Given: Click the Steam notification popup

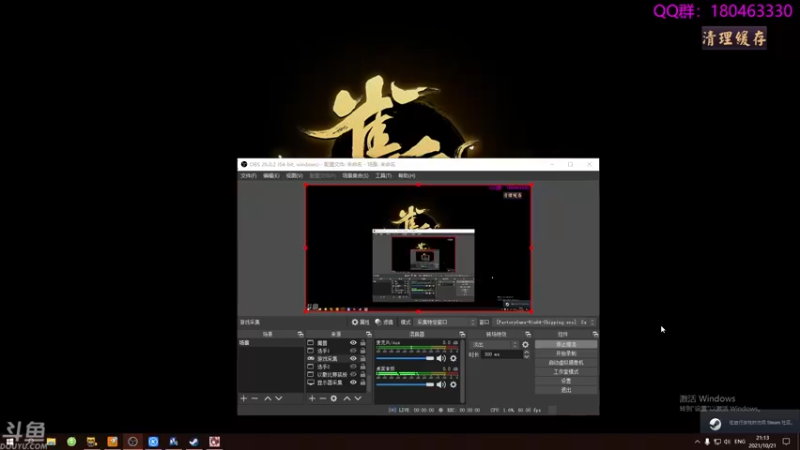Looking at the screenshot, I should click(x=749, y=423).
